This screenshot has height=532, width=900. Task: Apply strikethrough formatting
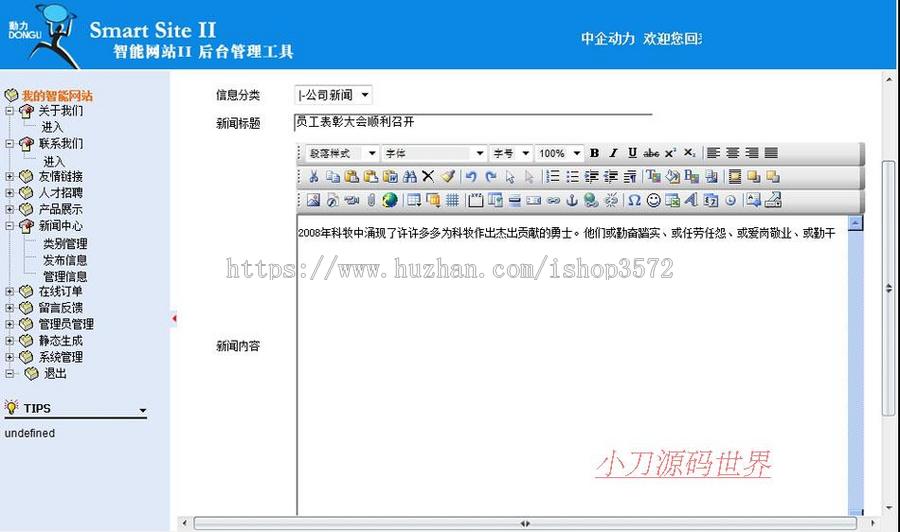(651, 153)
